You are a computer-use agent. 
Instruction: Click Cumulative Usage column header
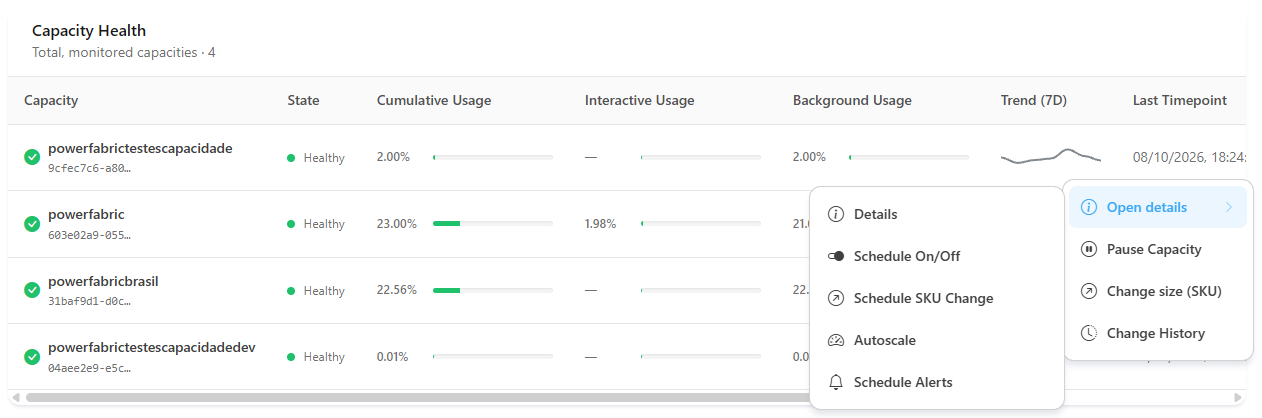434,100
